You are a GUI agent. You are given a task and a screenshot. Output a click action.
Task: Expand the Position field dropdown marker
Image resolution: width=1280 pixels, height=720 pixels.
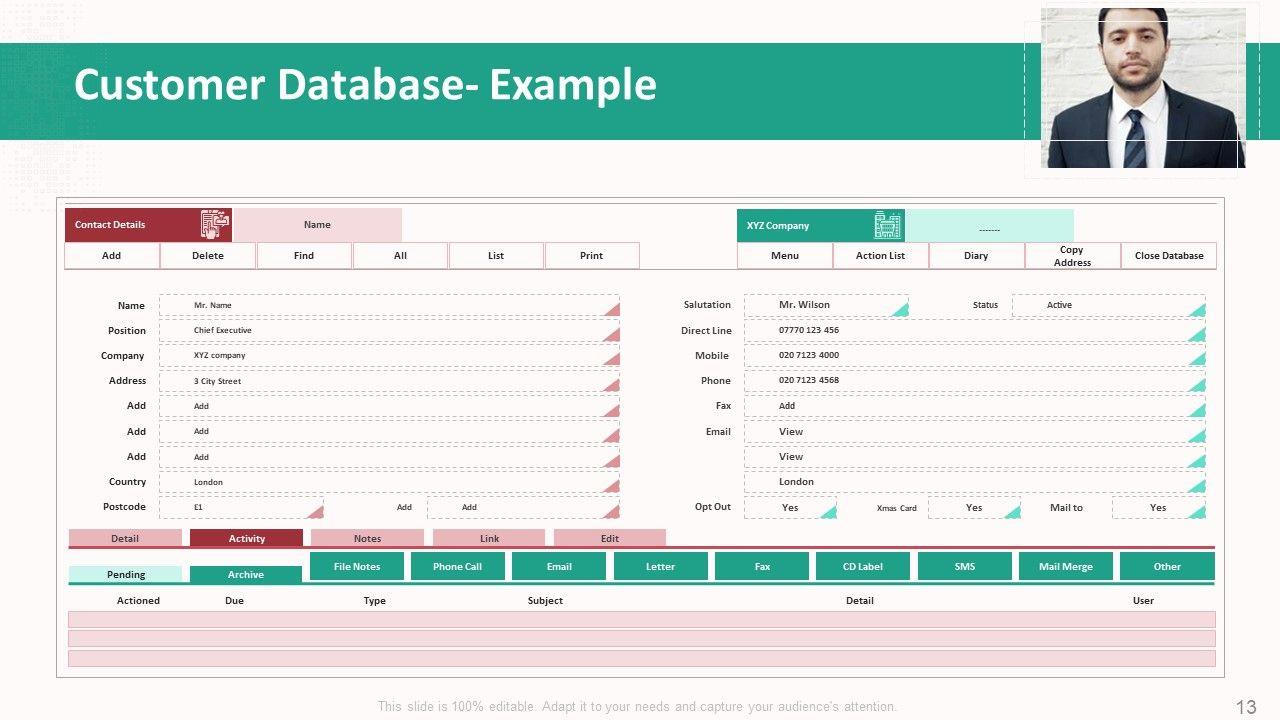[612, 335]
